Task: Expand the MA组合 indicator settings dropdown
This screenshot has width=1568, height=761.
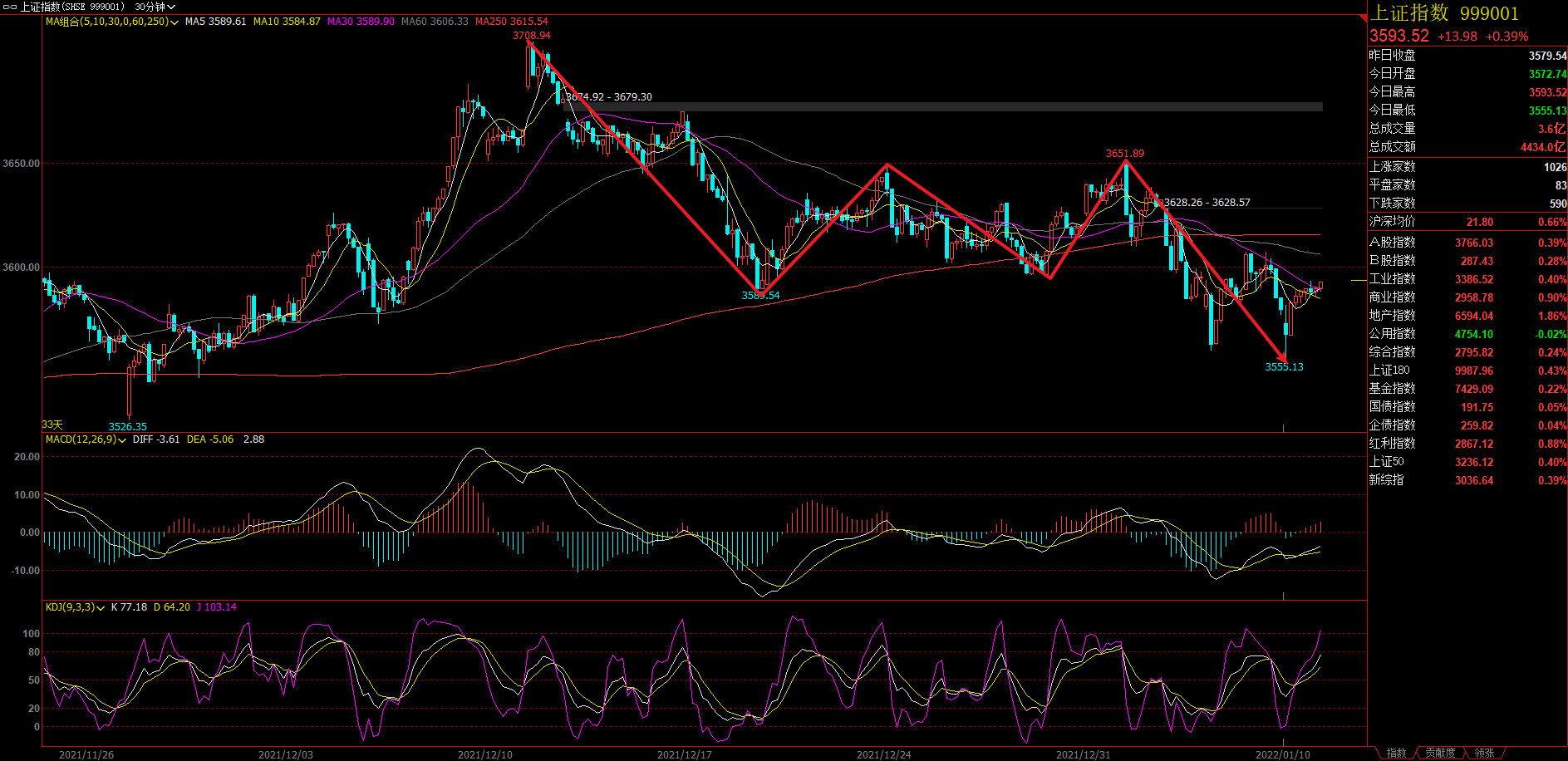Action: tap(174, 22)
